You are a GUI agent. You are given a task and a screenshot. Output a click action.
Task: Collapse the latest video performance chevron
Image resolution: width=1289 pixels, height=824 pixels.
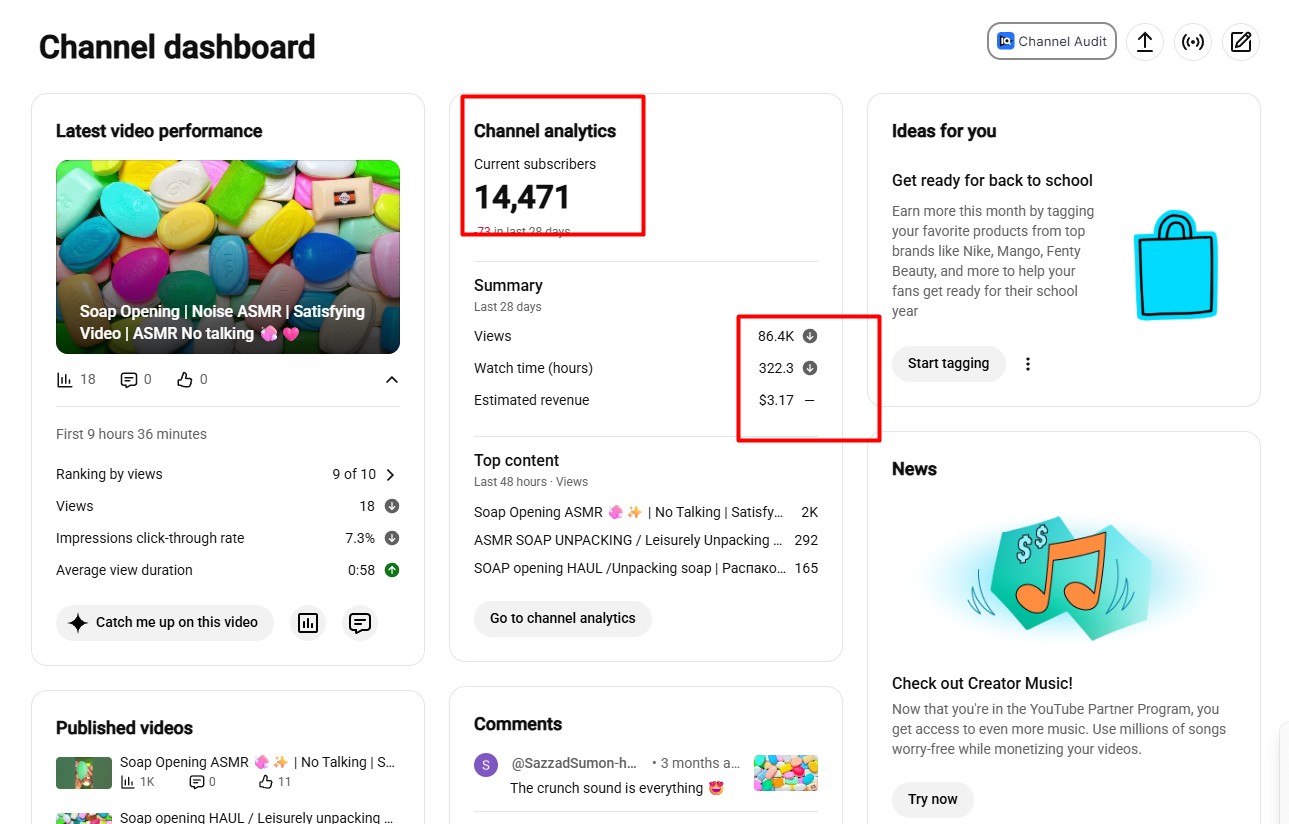pyautogui.click(x=392, y=380)
